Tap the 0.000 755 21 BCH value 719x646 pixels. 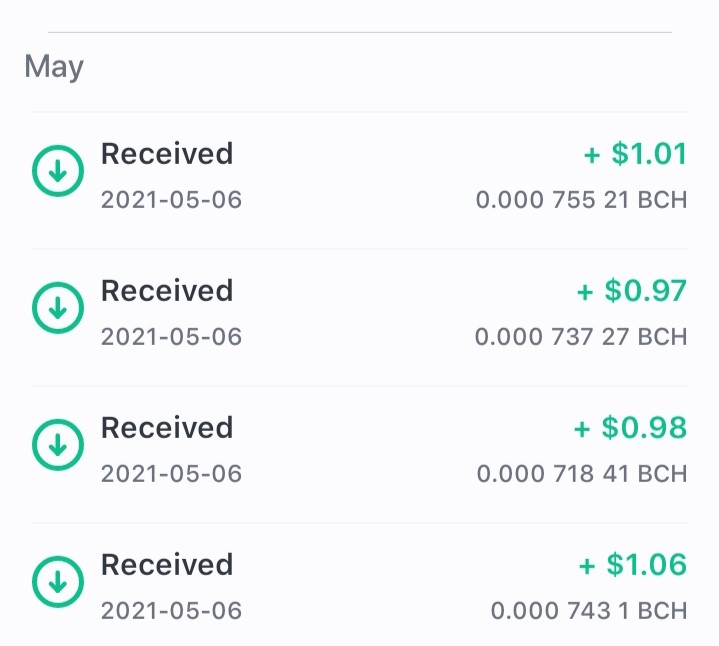click(581, 200)
